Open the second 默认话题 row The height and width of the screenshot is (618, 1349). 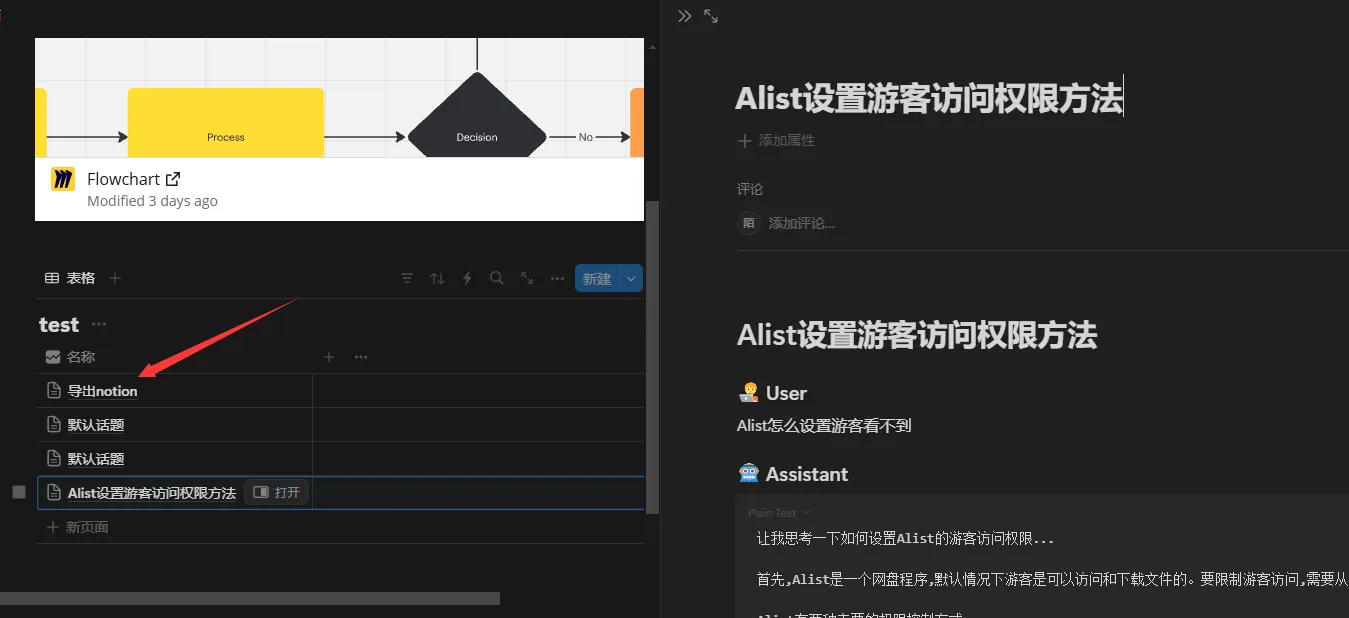pyautogui.click(x=96, y=459)
